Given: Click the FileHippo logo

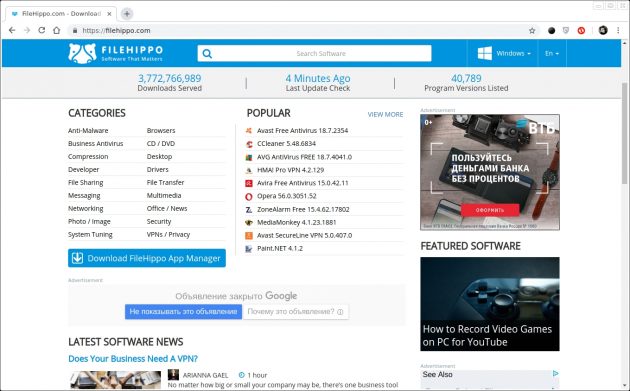Looking at the screenshot, I should tap(116, 53).
